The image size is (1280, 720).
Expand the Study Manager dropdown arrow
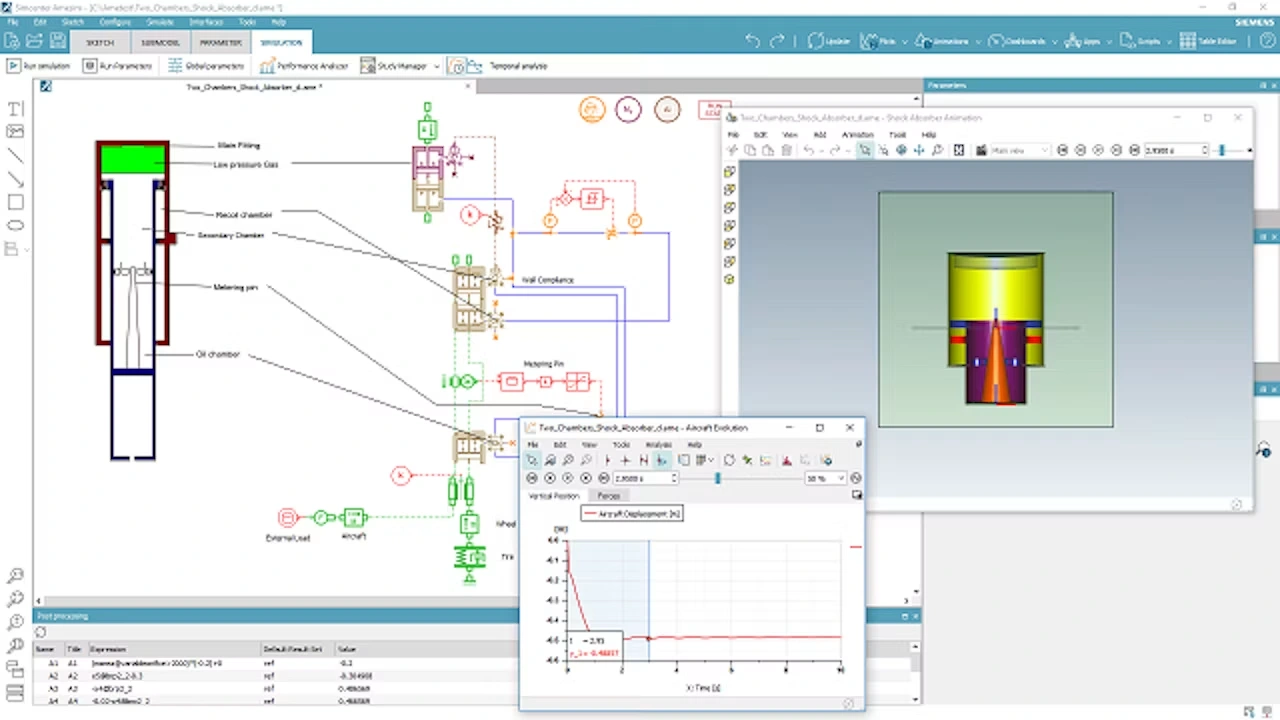pos(437,66)
